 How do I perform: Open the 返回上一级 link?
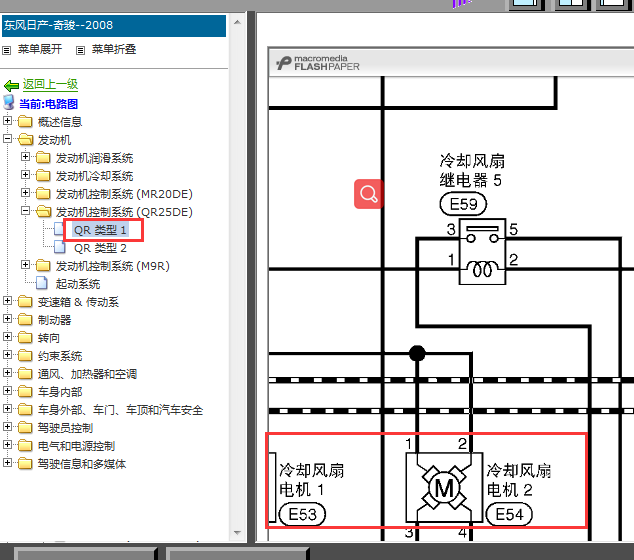[50, 85]
